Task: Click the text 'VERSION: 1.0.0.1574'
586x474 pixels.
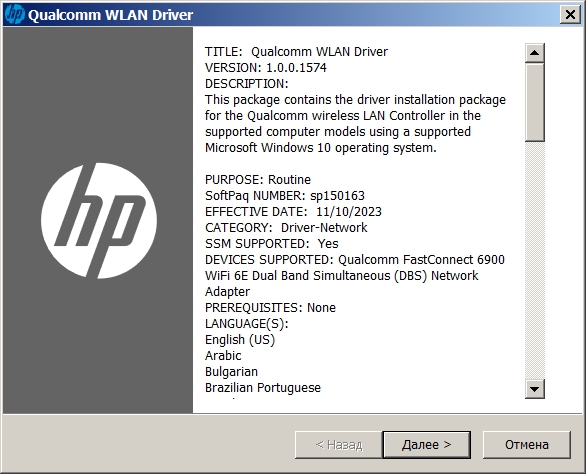Action: pos(266,68)
